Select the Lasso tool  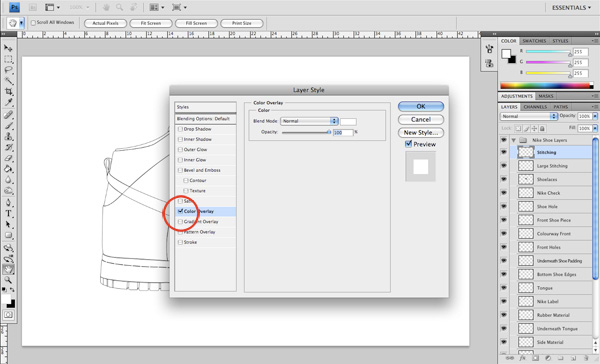pos(8,70)
